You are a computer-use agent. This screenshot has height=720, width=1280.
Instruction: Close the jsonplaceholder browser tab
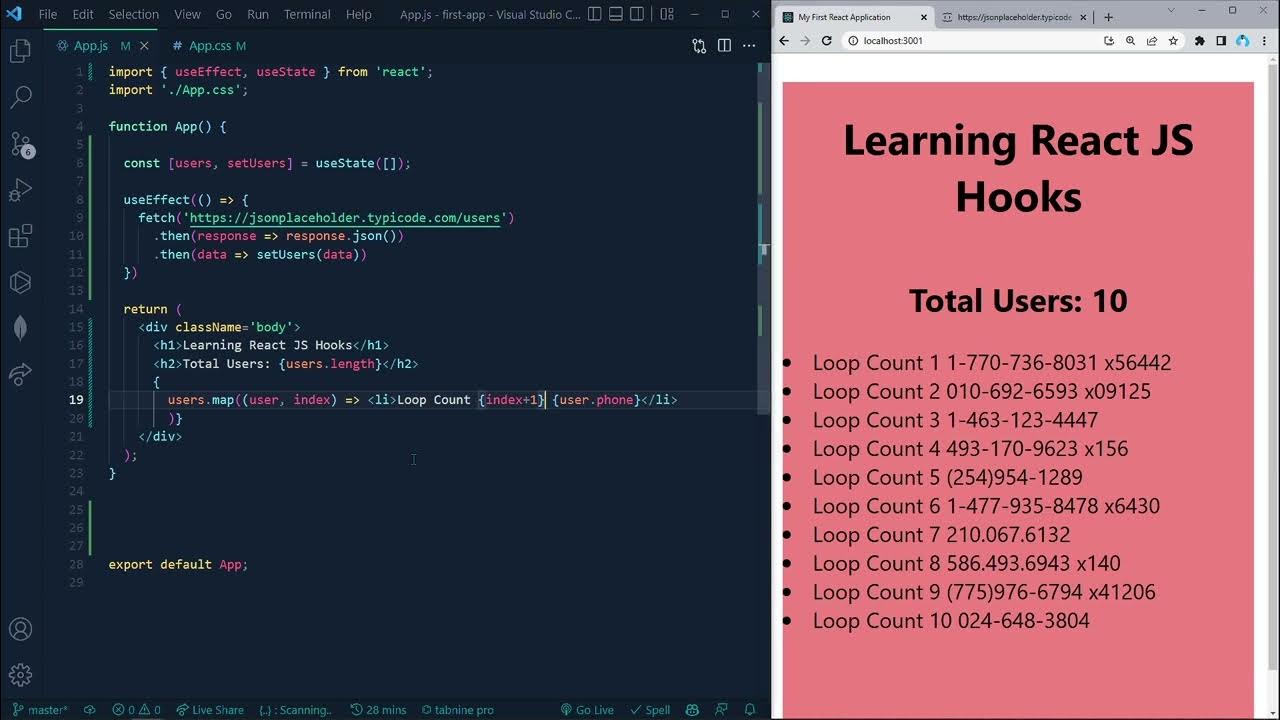1083,17
